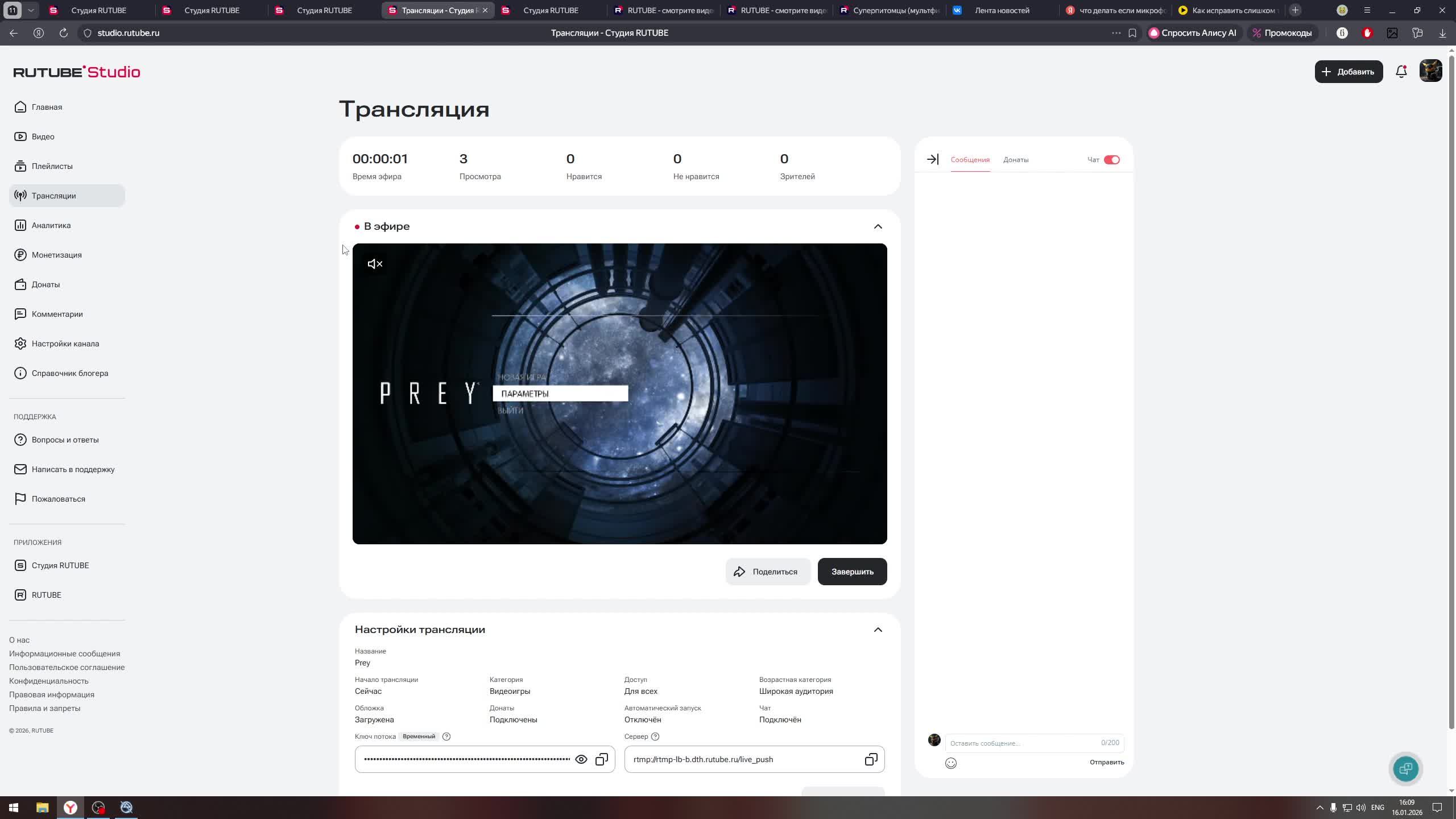This screenshot has height=819, width=1456.
Task: Toggle the chat switch off
Action: point(1112,160)
